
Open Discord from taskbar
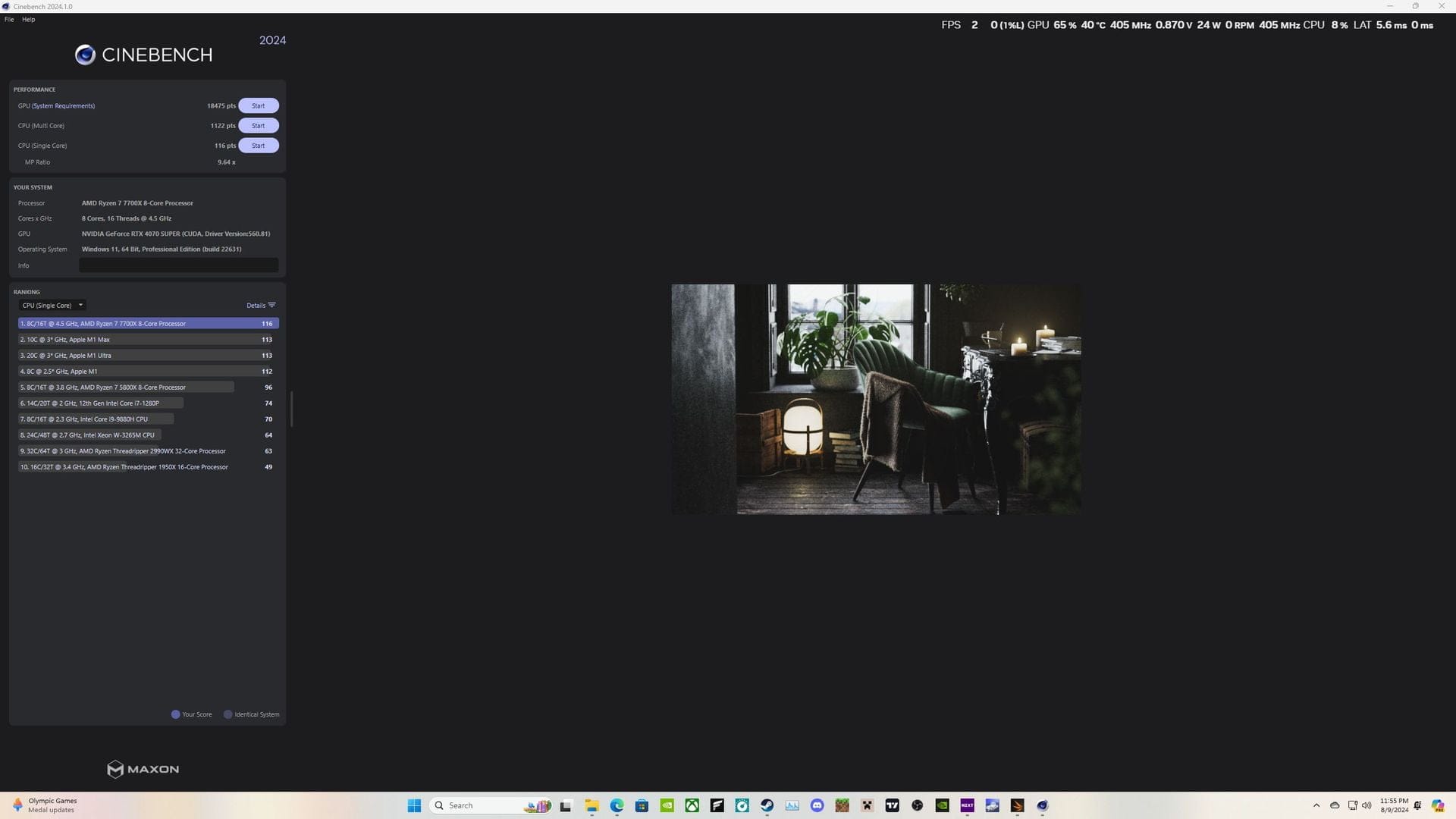[817, 805]
